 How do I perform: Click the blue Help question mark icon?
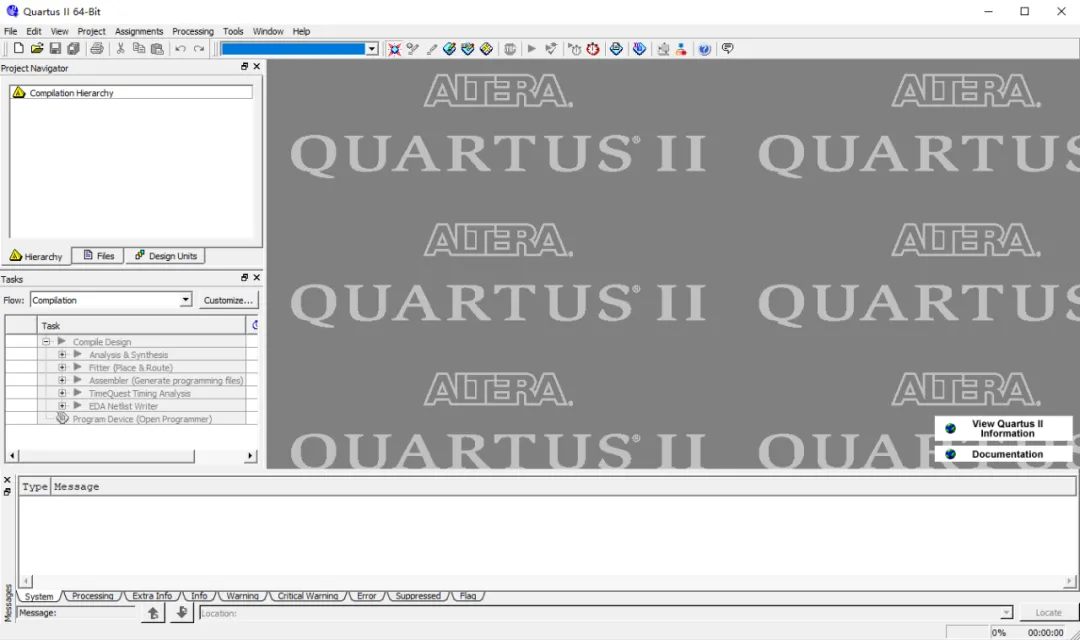(704, 48)
